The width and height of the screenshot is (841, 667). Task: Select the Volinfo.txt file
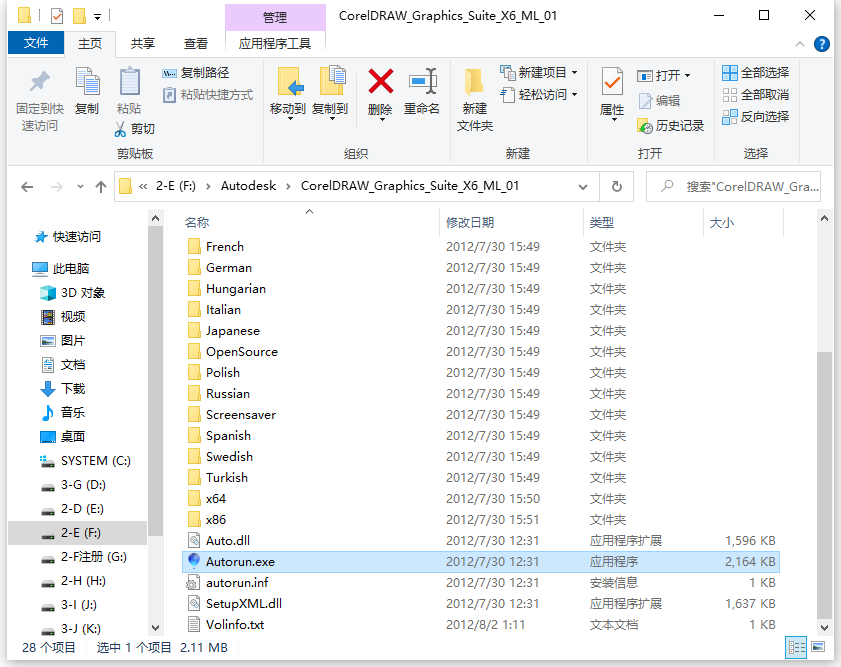(481, 625)
